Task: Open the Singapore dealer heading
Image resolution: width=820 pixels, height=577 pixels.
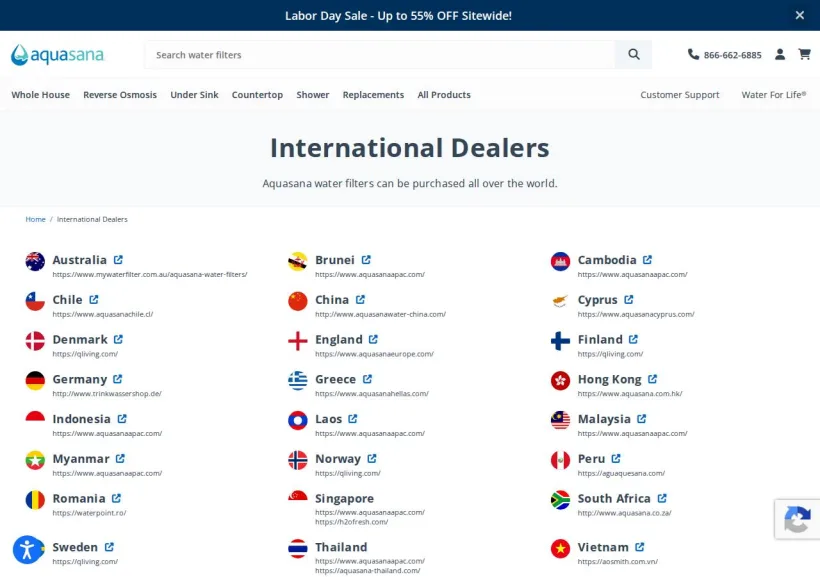Action: click(x=345, y=498)
